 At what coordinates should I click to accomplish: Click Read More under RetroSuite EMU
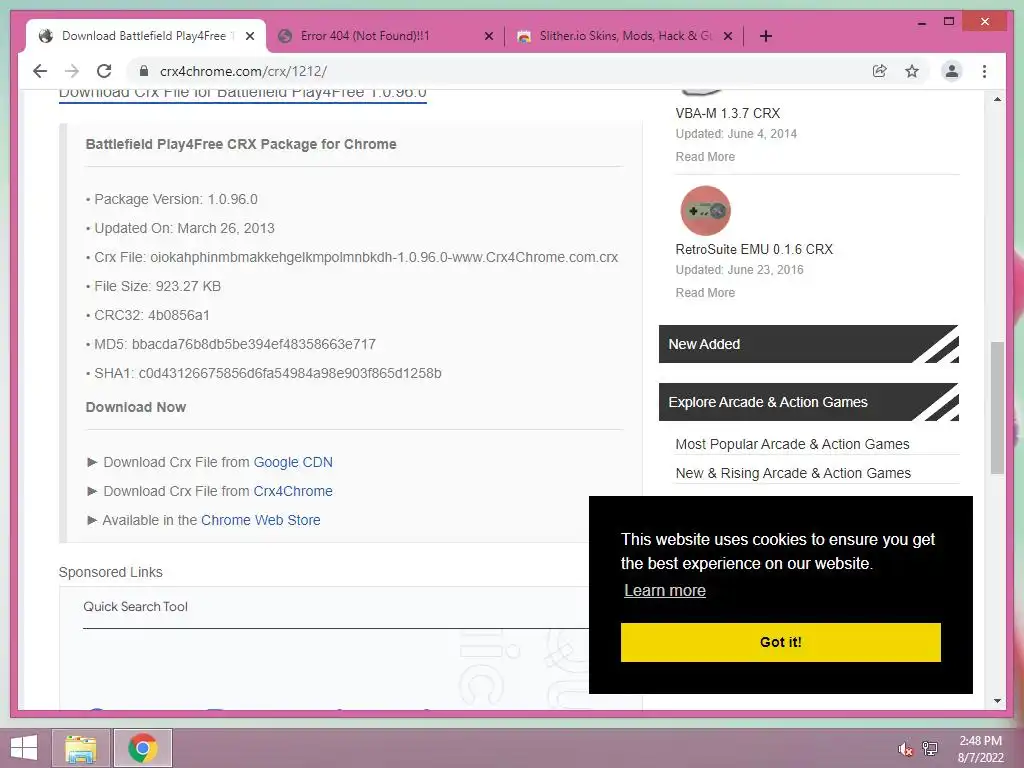[705, 293]
